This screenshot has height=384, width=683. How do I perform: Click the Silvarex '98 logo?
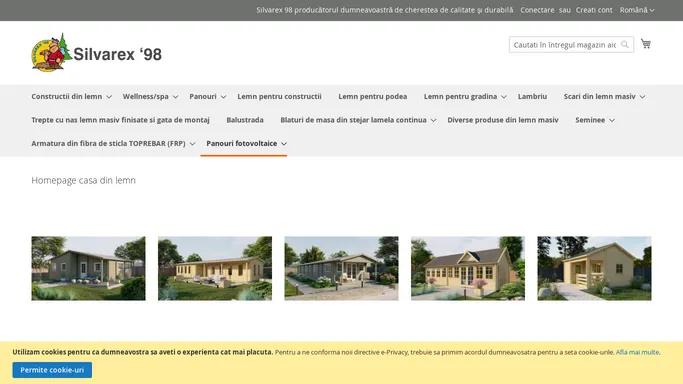[x=96, y=53]
